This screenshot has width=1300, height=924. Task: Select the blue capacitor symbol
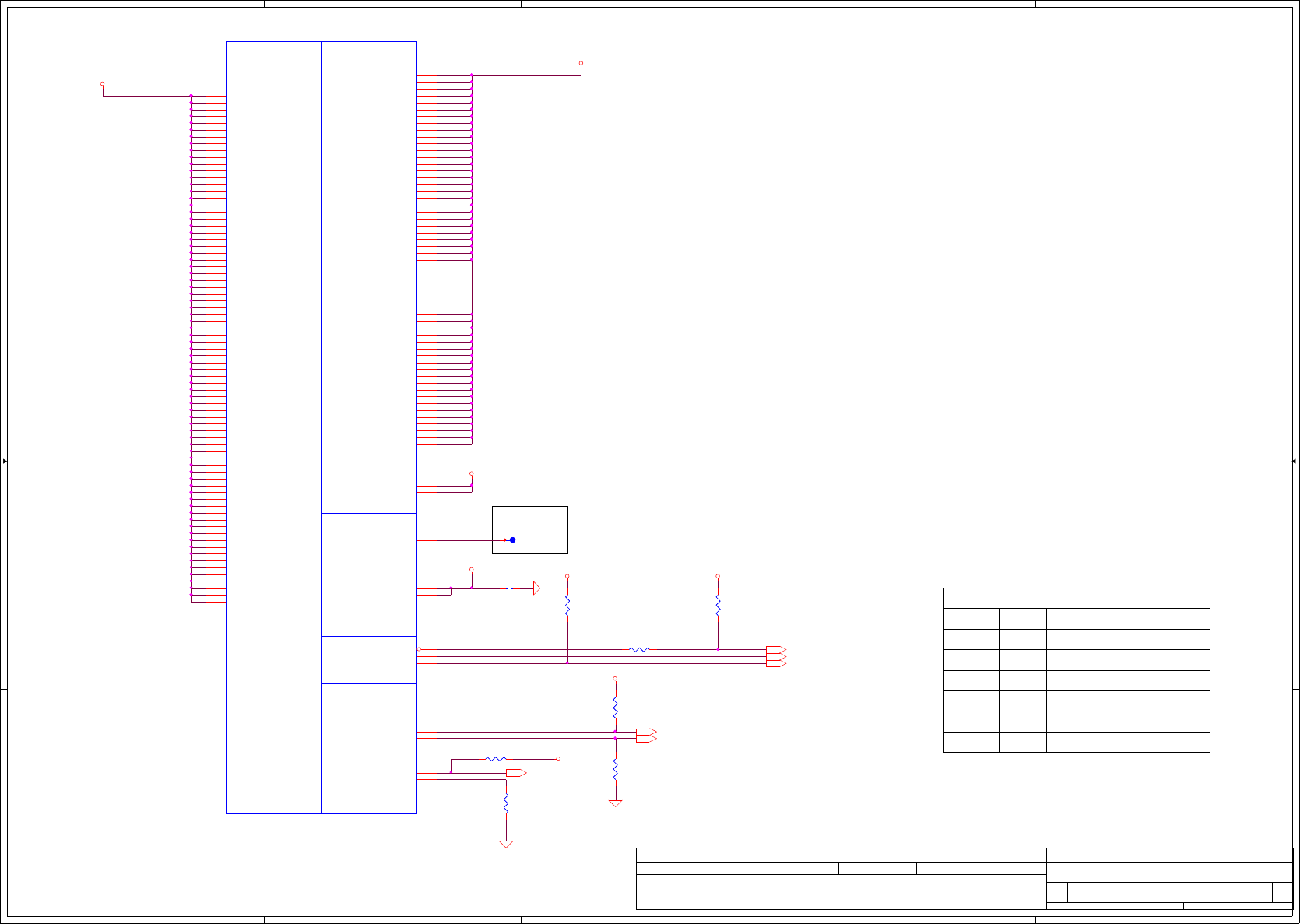pyautogui.click(x=509, y=588)
